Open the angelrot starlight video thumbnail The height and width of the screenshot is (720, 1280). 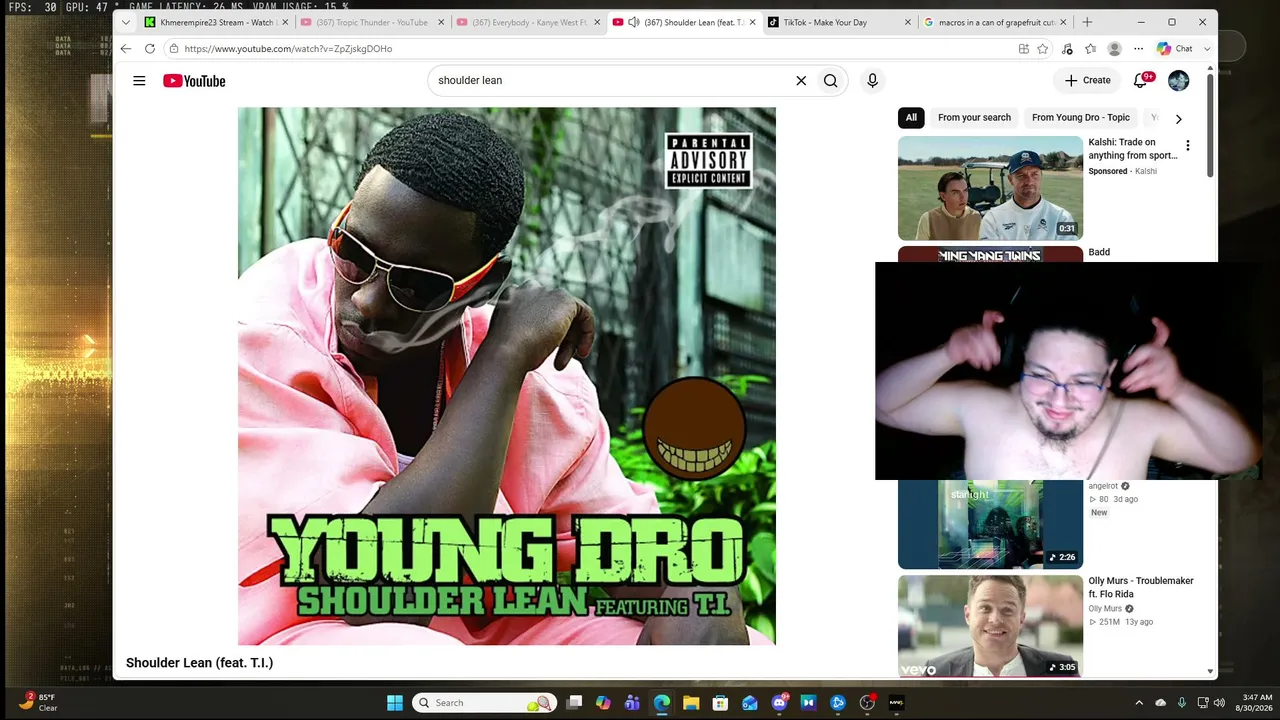[x=990, y=524]
